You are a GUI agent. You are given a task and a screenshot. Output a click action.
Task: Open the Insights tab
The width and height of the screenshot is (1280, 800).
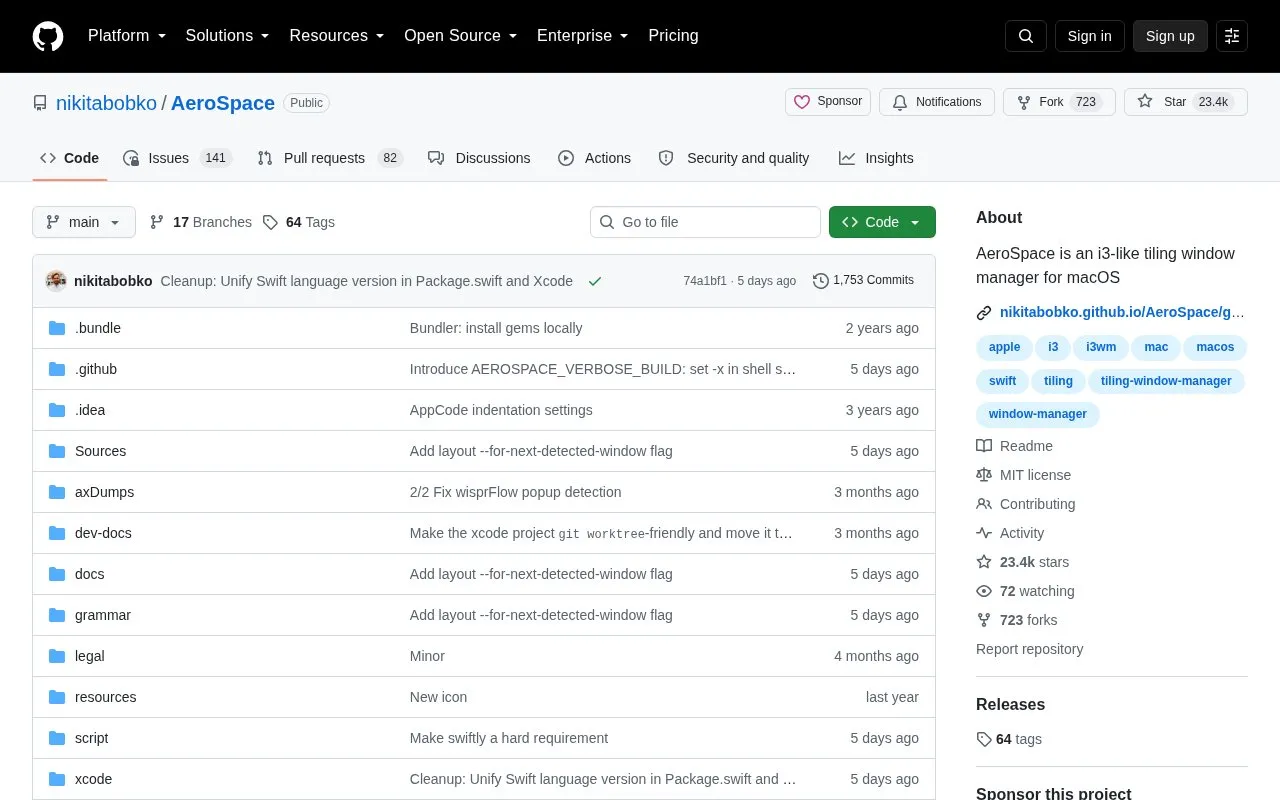876,158
